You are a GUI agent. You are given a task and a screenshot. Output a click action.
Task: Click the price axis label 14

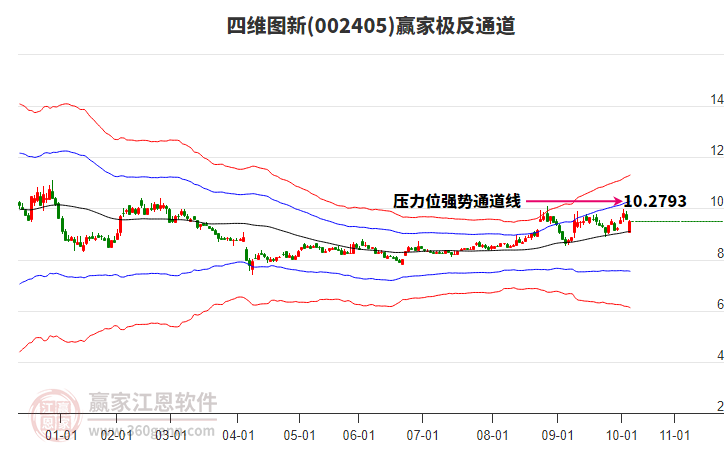click(717, 99)
